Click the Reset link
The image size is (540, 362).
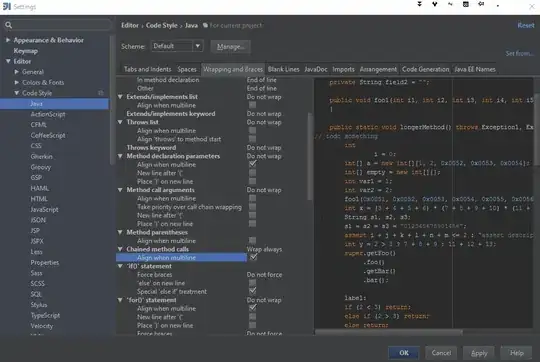(526, 25)
